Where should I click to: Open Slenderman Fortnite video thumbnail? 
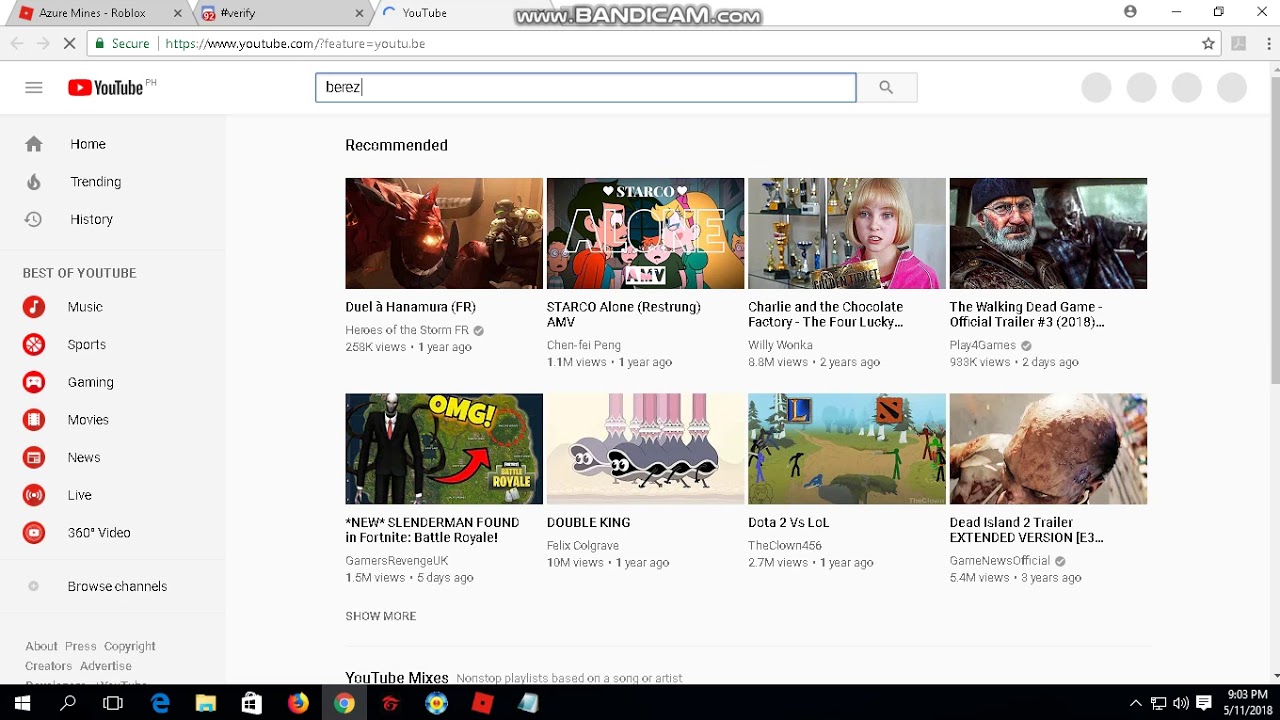tap(444, 449)
